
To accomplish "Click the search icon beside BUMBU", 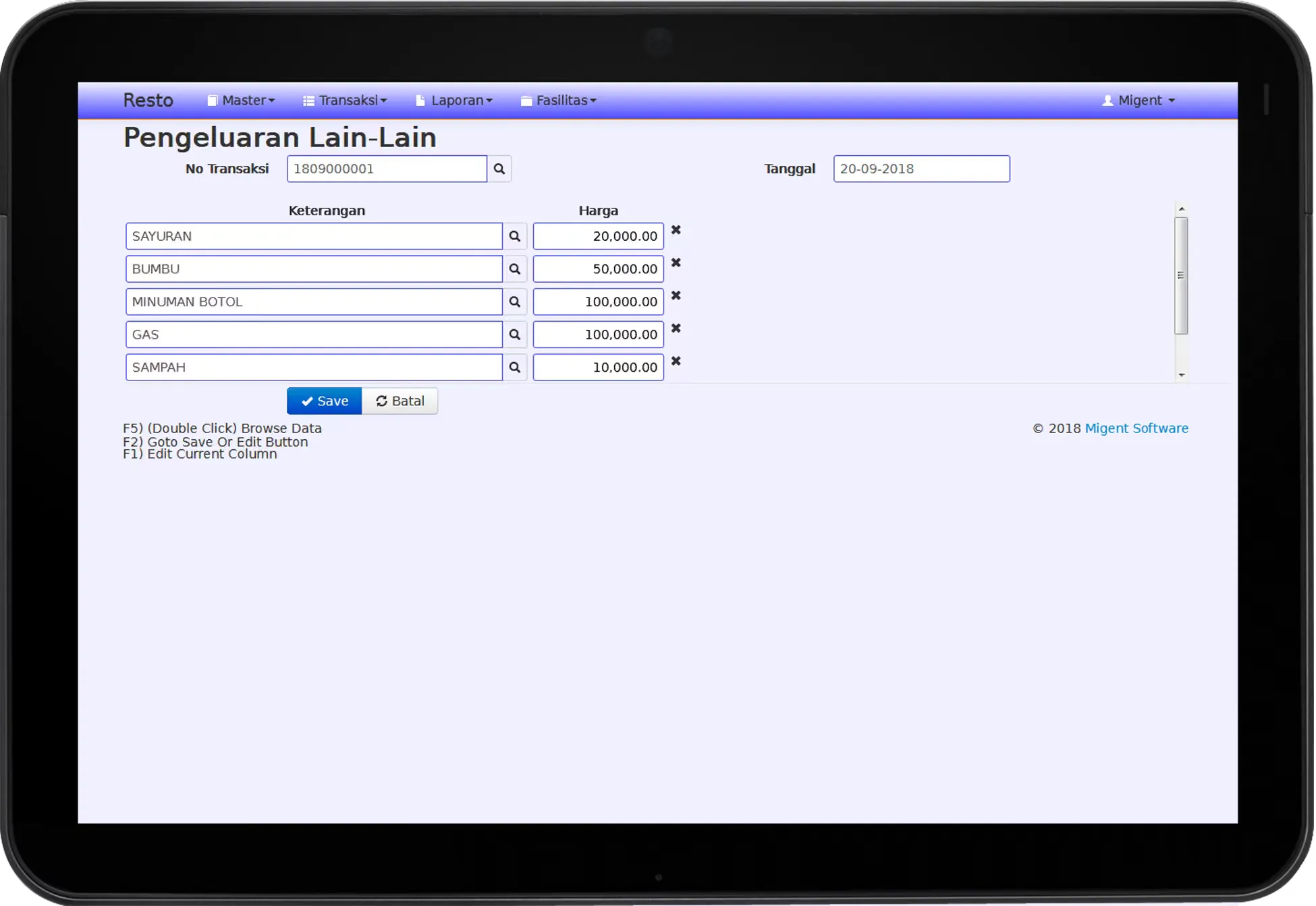I will click(514, 269).
